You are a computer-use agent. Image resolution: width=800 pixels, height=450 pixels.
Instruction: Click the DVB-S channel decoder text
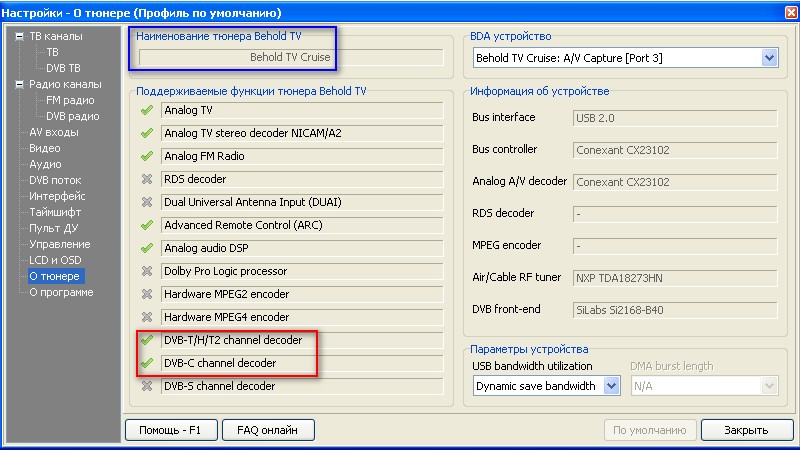point(219,386)
